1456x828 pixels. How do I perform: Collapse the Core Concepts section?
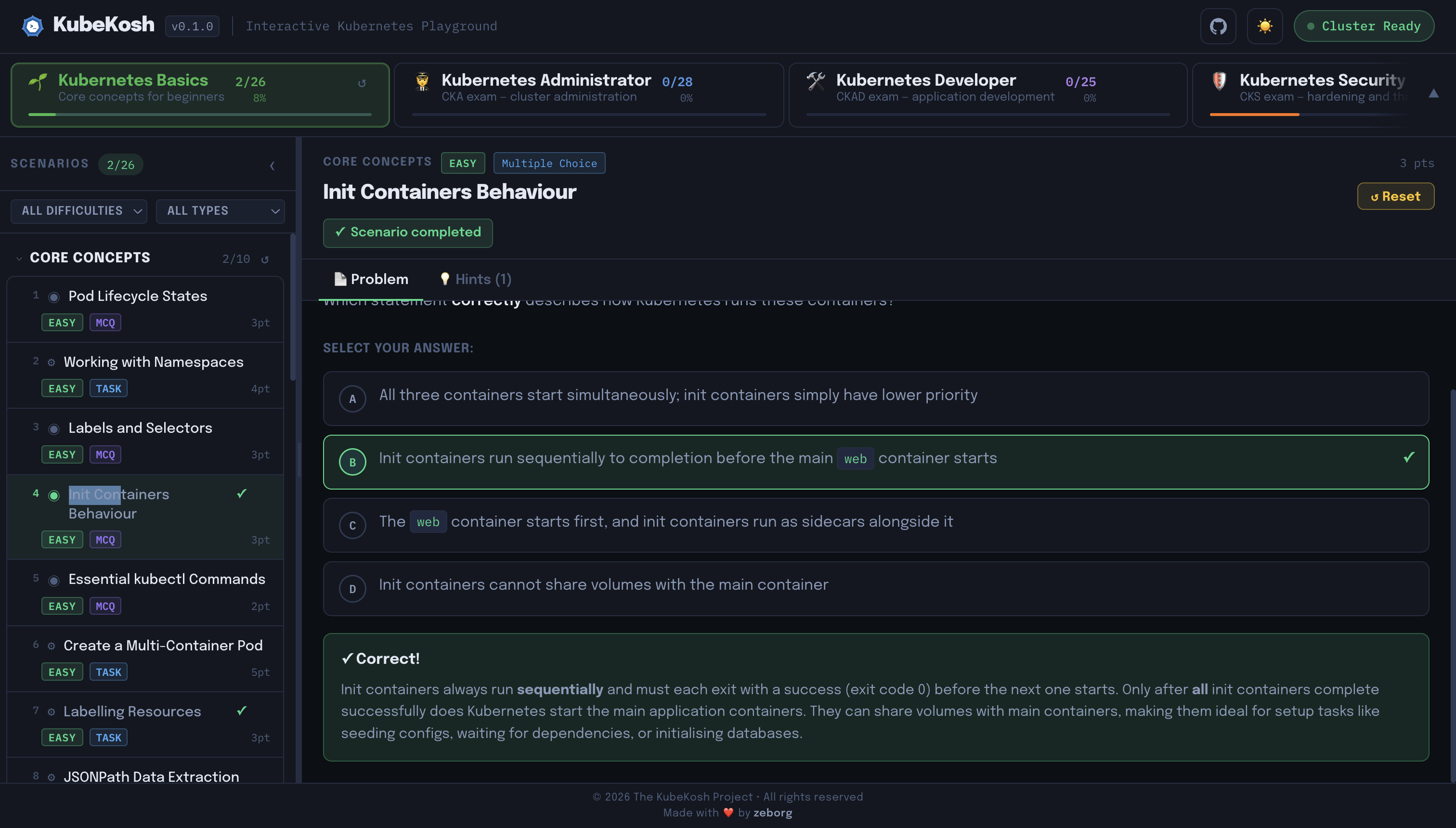[19, 259]
